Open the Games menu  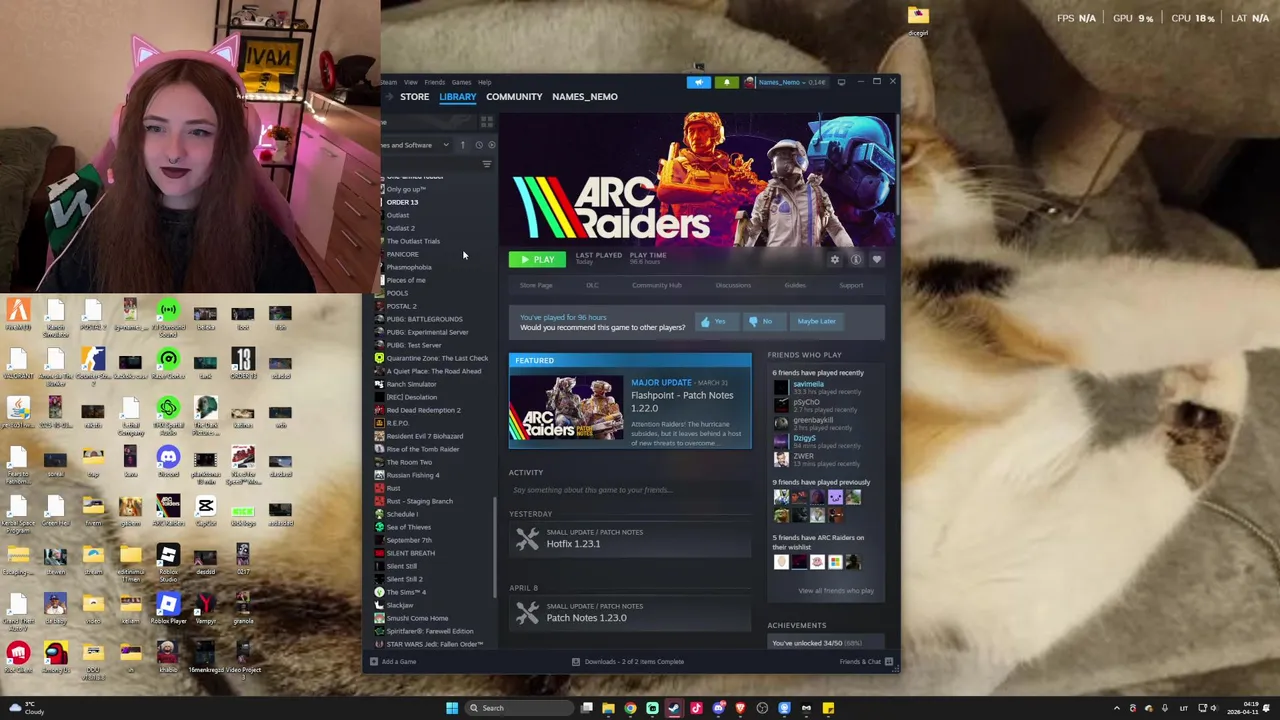click(461, 82)
